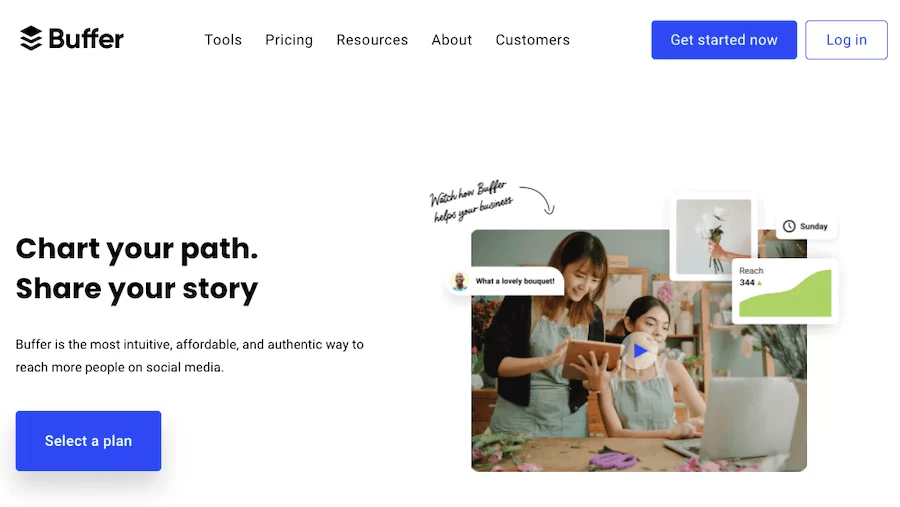The height and width of the screenshot is (507, 900).
Task: Click the handwritten "Watch how Buffer" note
Action: click(470, 200)
